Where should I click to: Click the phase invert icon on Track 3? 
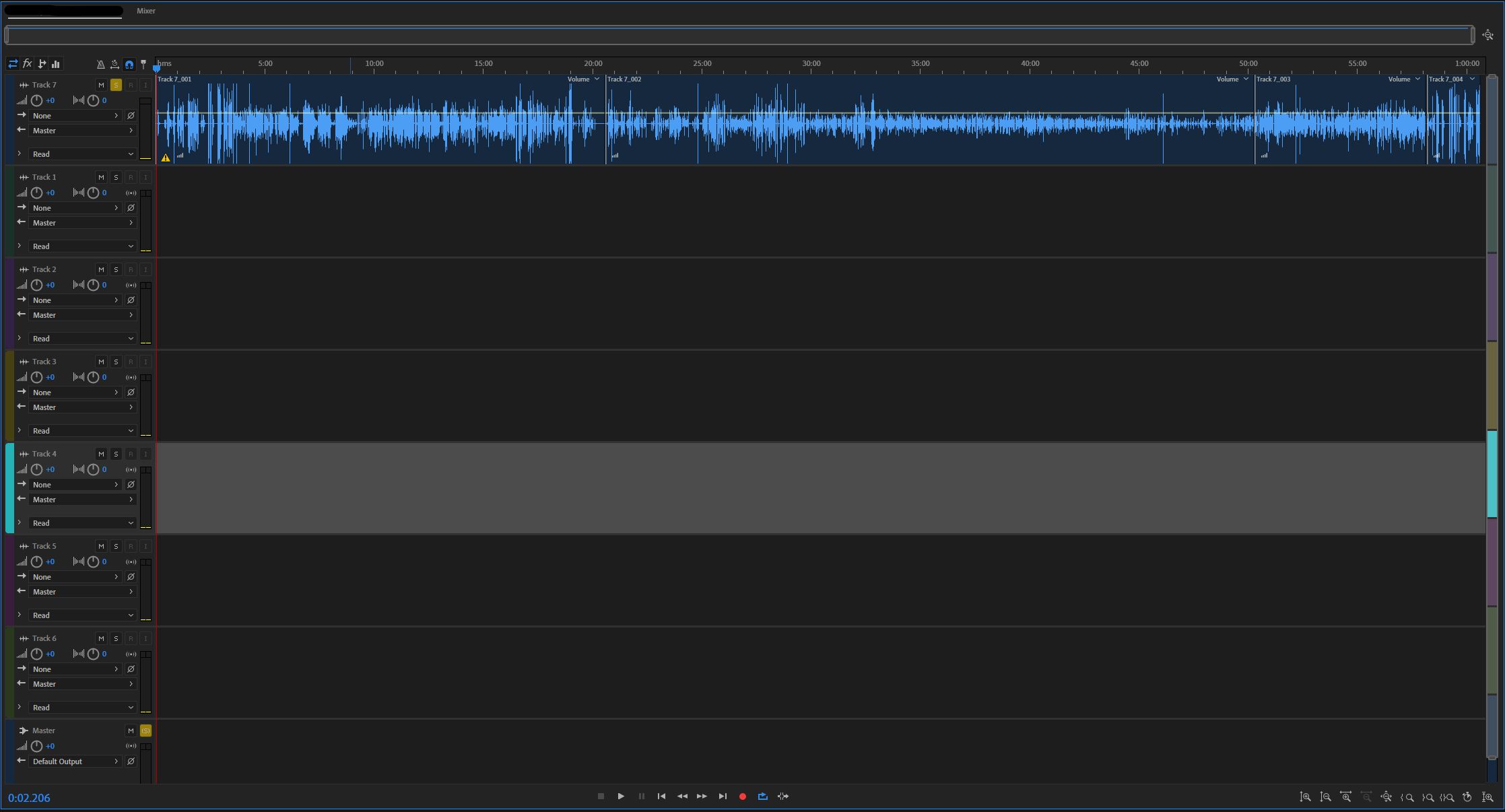pyautogui.click(x=131, y=393)
